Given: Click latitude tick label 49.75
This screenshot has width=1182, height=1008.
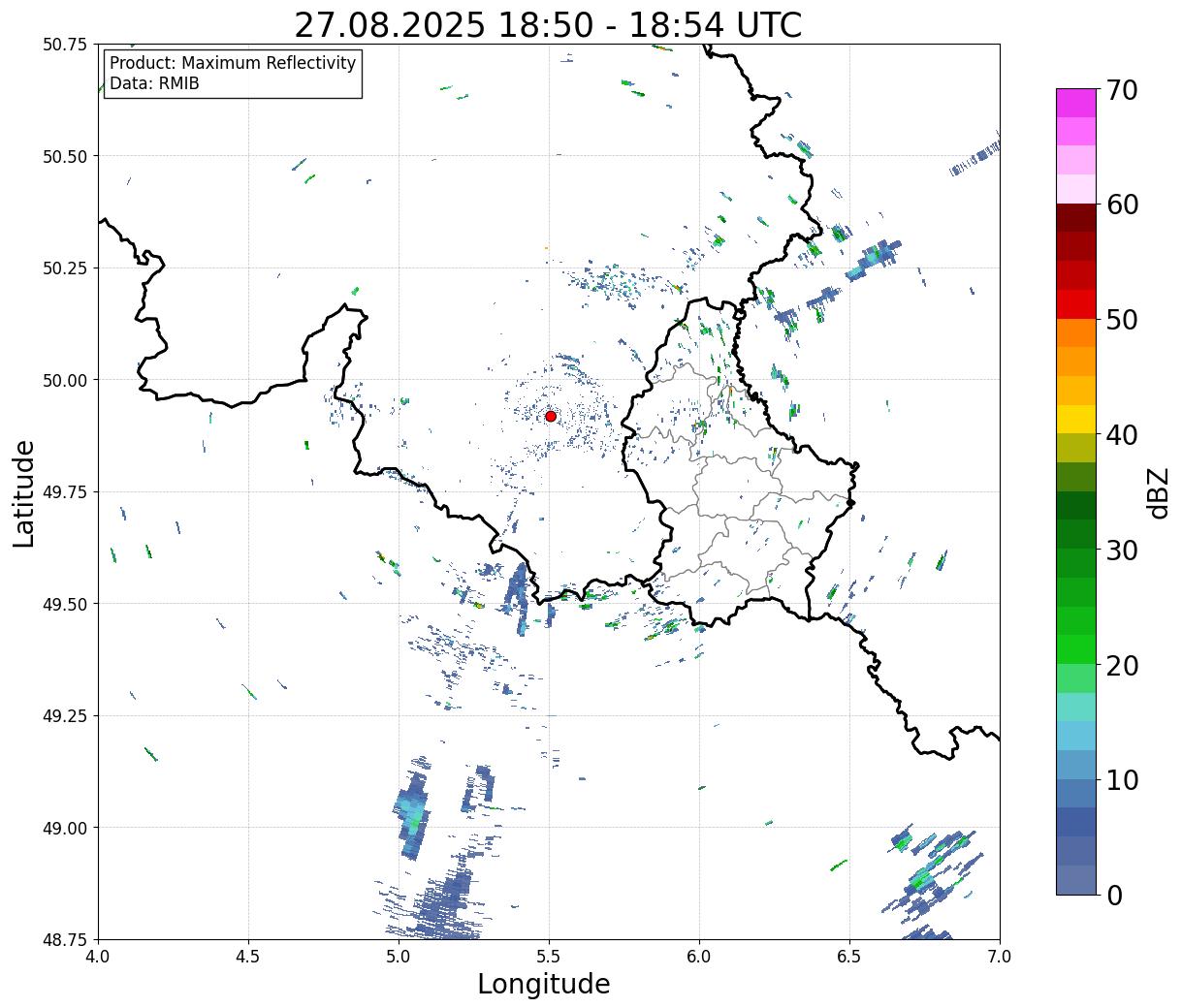Looking at the screenshot, I should pyautogui.click(x=65, y=492).
